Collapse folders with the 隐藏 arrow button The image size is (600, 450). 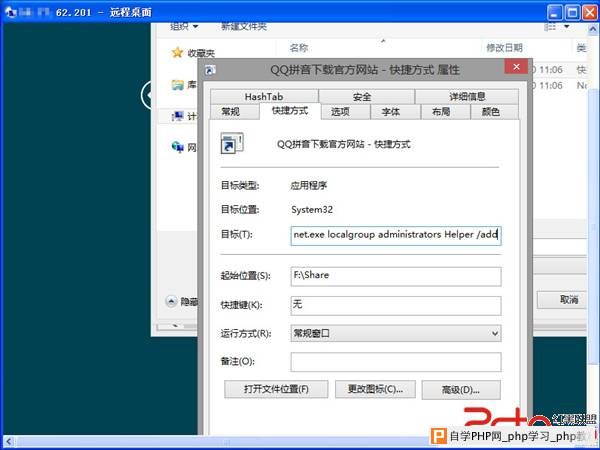pyautogui.click(x=171, y=302)
